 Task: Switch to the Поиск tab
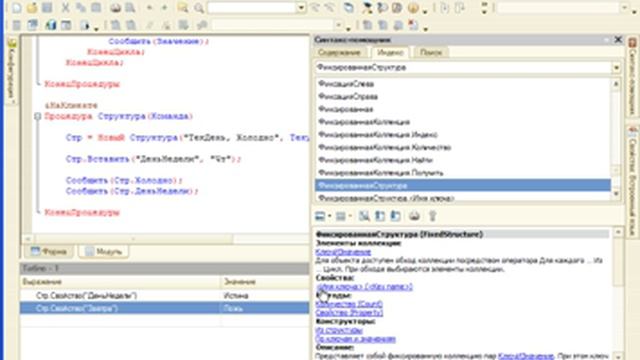click(431, 53)
